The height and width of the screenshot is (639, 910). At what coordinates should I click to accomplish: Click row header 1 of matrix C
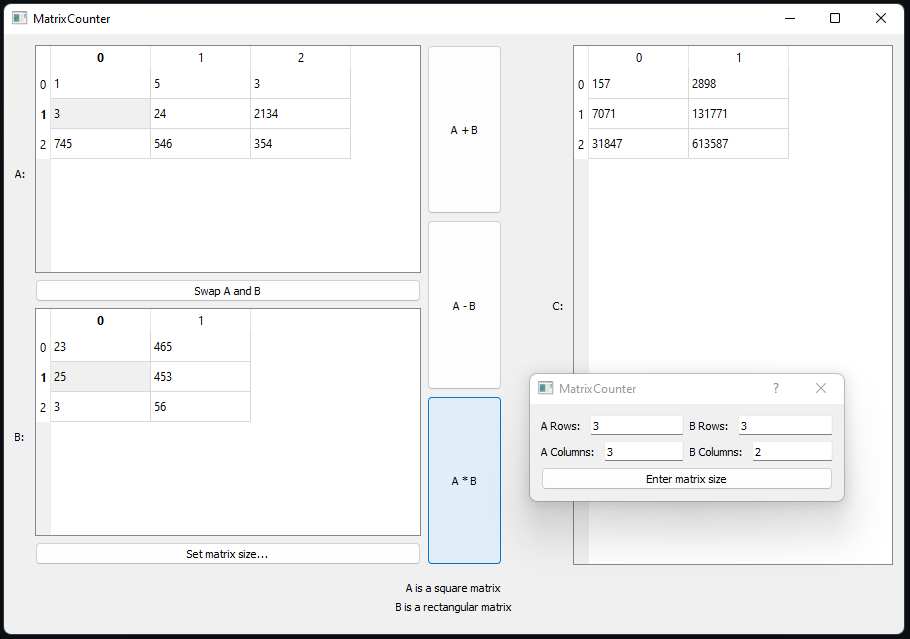click(x=581, y=114)
